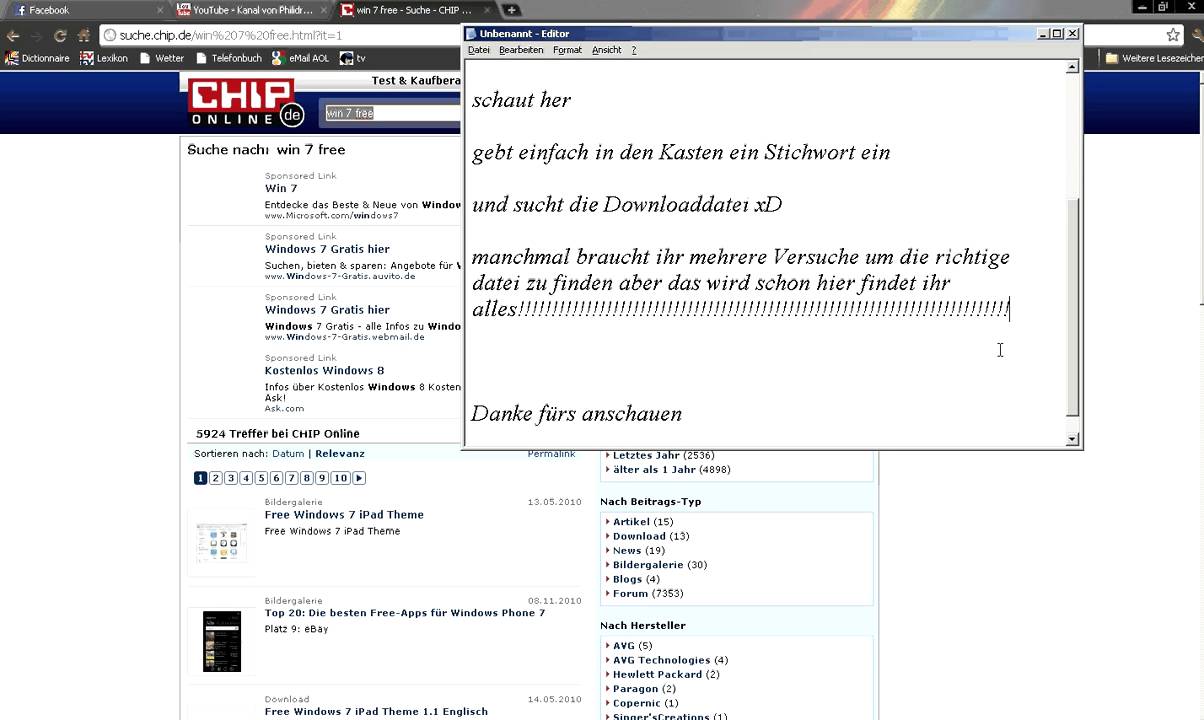Close the Facebook tab
This screenshot has height=720, width=1204.
(x=158, y=10)
